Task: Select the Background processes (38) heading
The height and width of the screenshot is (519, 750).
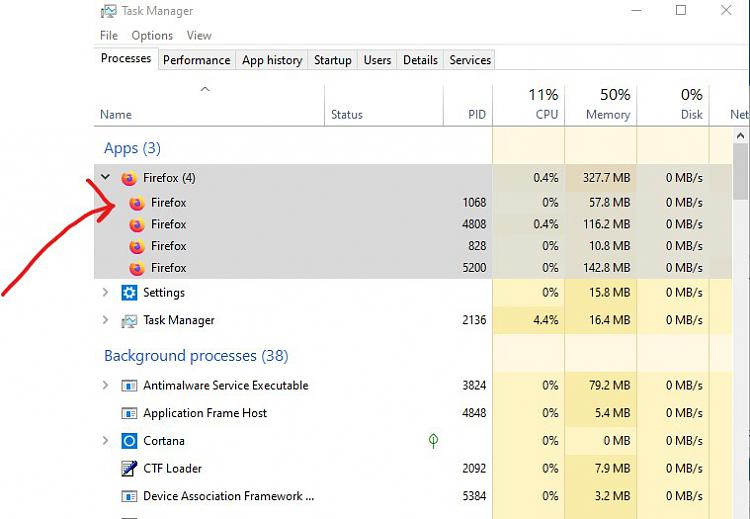Action: coord(196,356)
